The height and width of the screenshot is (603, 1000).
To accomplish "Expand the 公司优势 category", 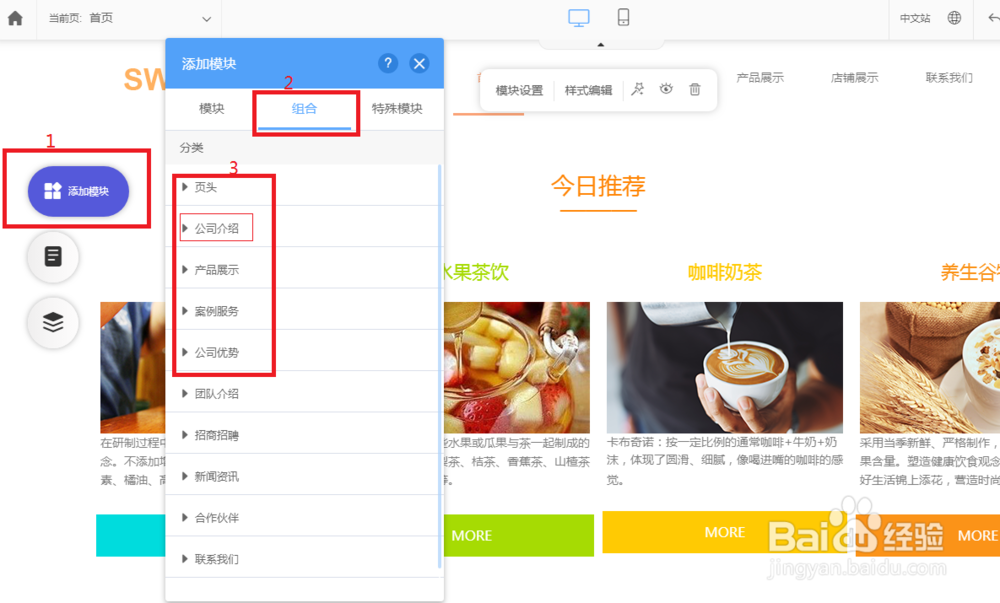I will 302,352.
